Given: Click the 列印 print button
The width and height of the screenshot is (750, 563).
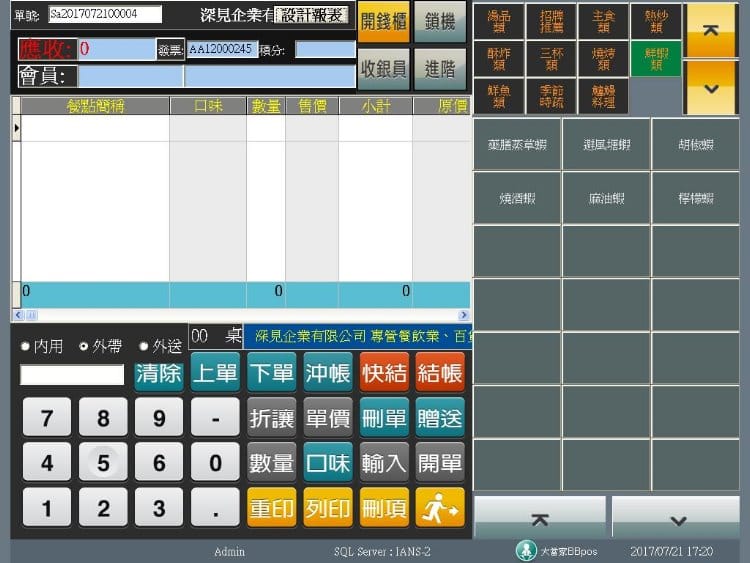Looking at the screenshot, I should click(x=328, y=508).
